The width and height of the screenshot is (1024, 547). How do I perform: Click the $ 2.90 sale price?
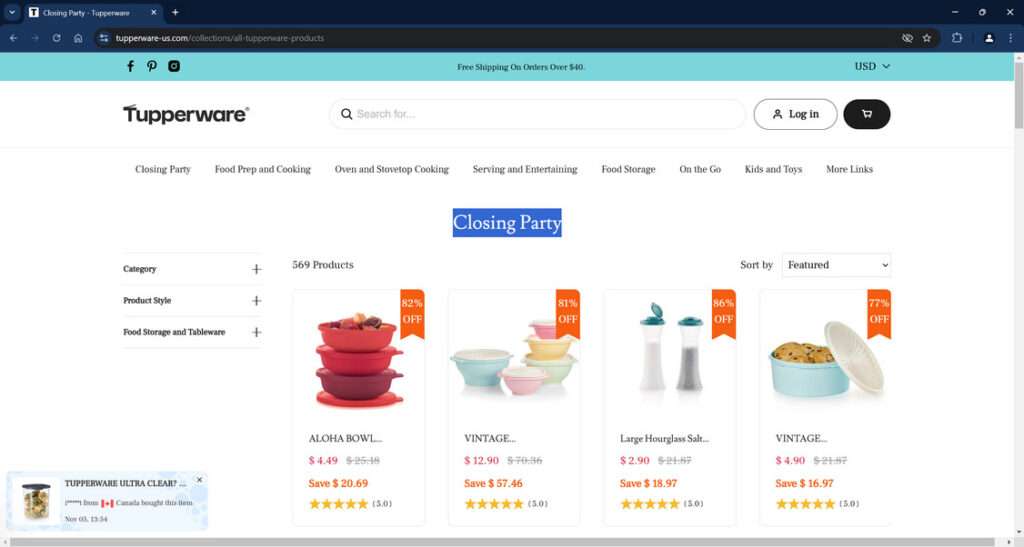pos(635,461)
